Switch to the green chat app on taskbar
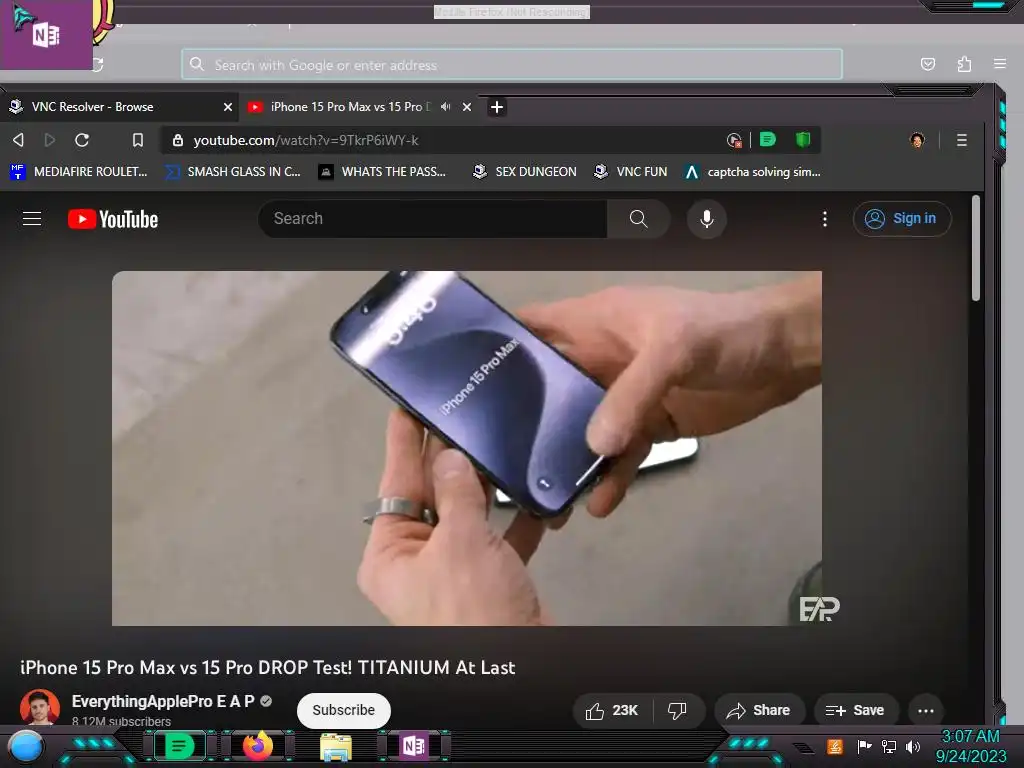This screenshot has height=768, width=1024. (180, 746)
